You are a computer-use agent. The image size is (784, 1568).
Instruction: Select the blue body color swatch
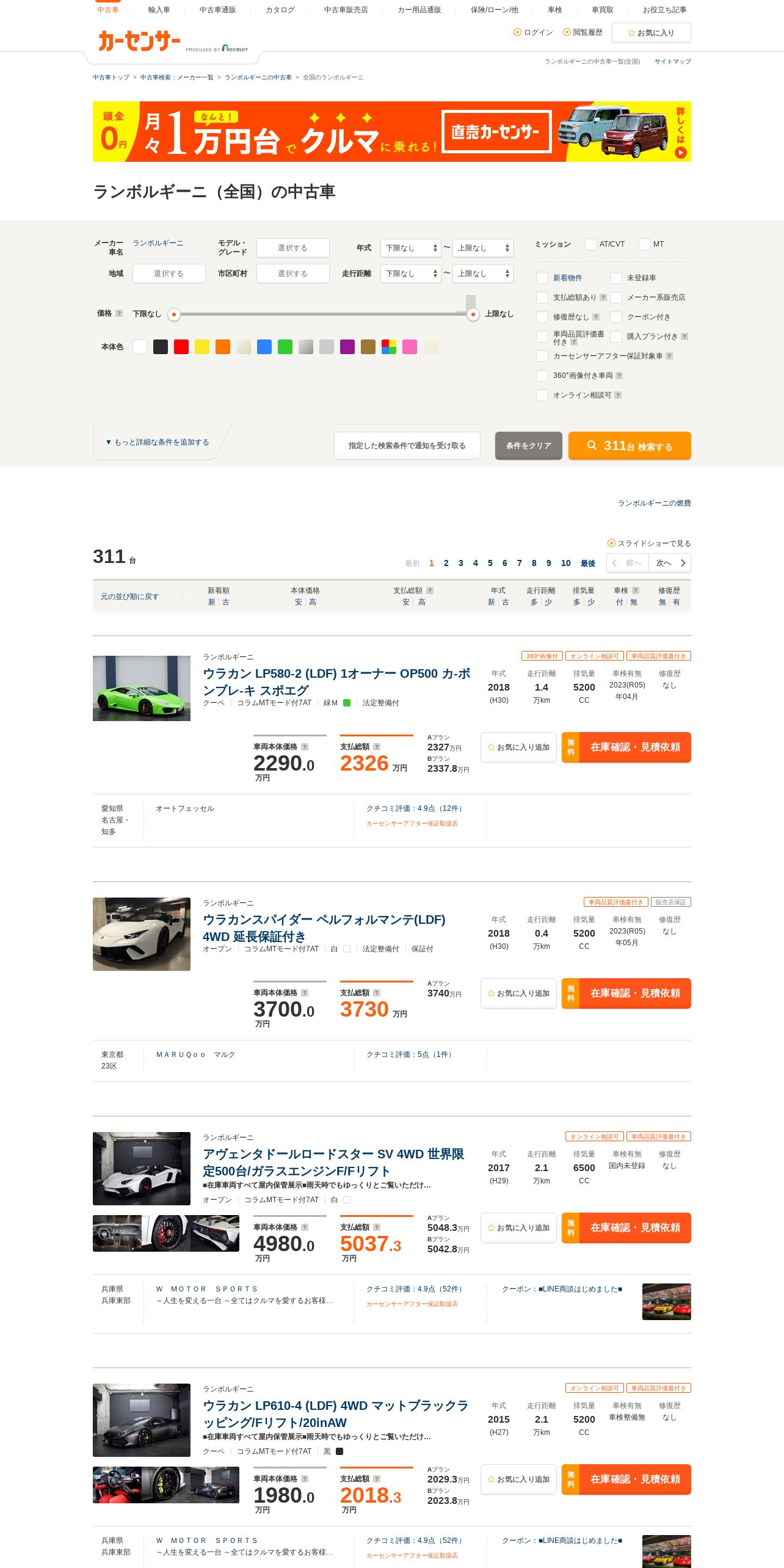264,347
